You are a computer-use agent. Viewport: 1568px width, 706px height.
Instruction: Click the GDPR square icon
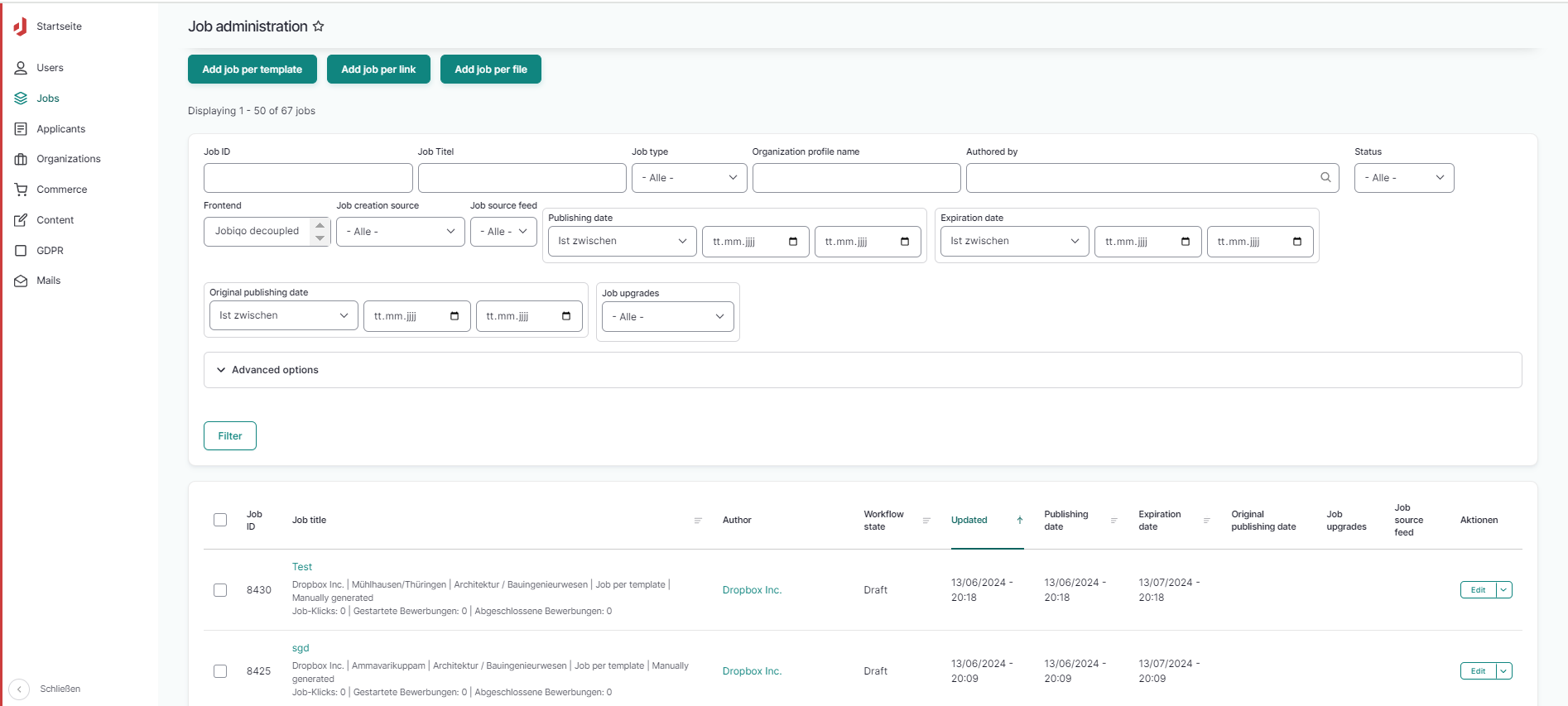(21, 251)
